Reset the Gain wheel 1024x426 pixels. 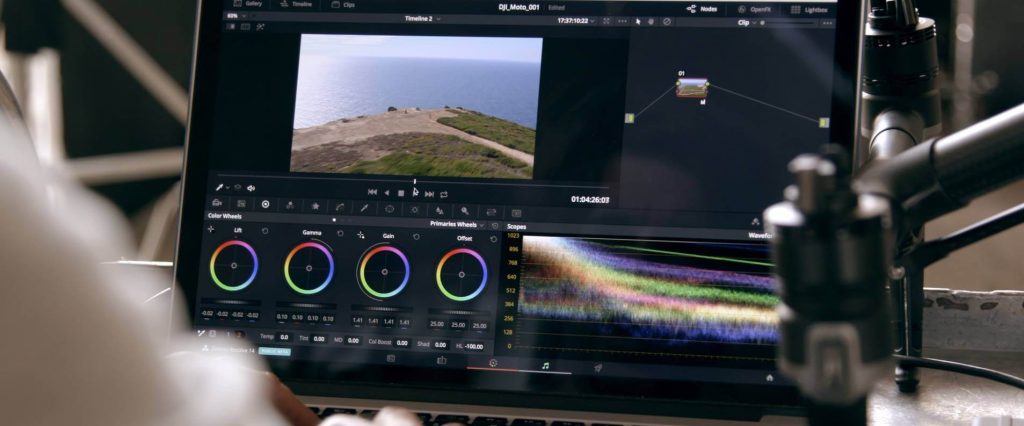tap(417, 236)
